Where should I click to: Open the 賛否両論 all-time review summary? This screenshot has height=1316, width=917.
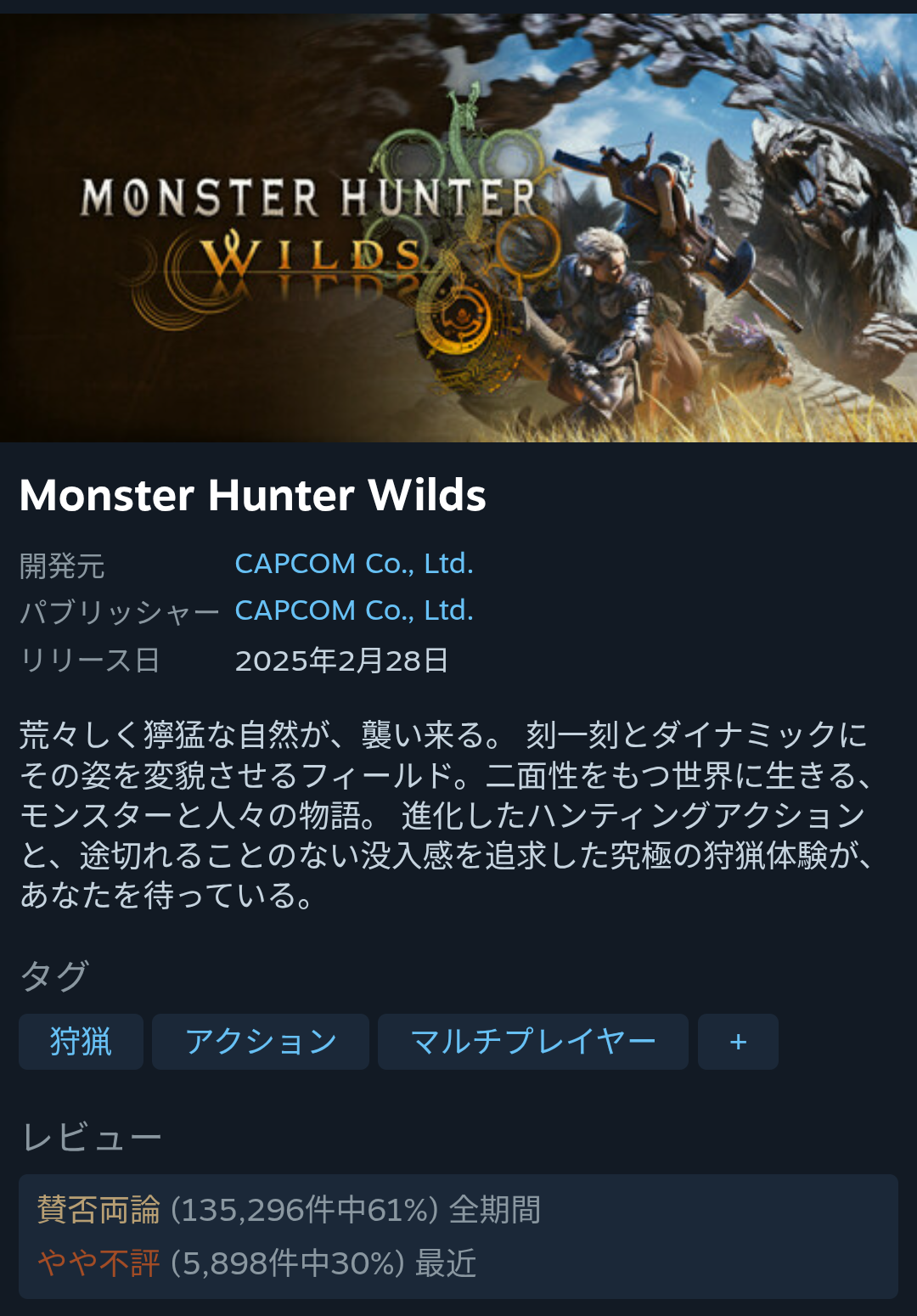point(289,1210)
